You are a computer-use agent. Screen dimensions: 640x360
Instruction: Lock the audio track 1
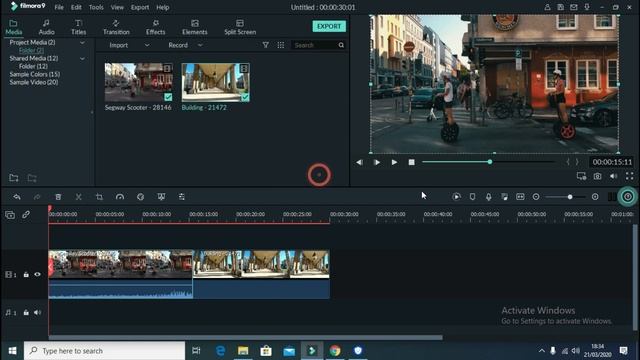tap(26, 313)
